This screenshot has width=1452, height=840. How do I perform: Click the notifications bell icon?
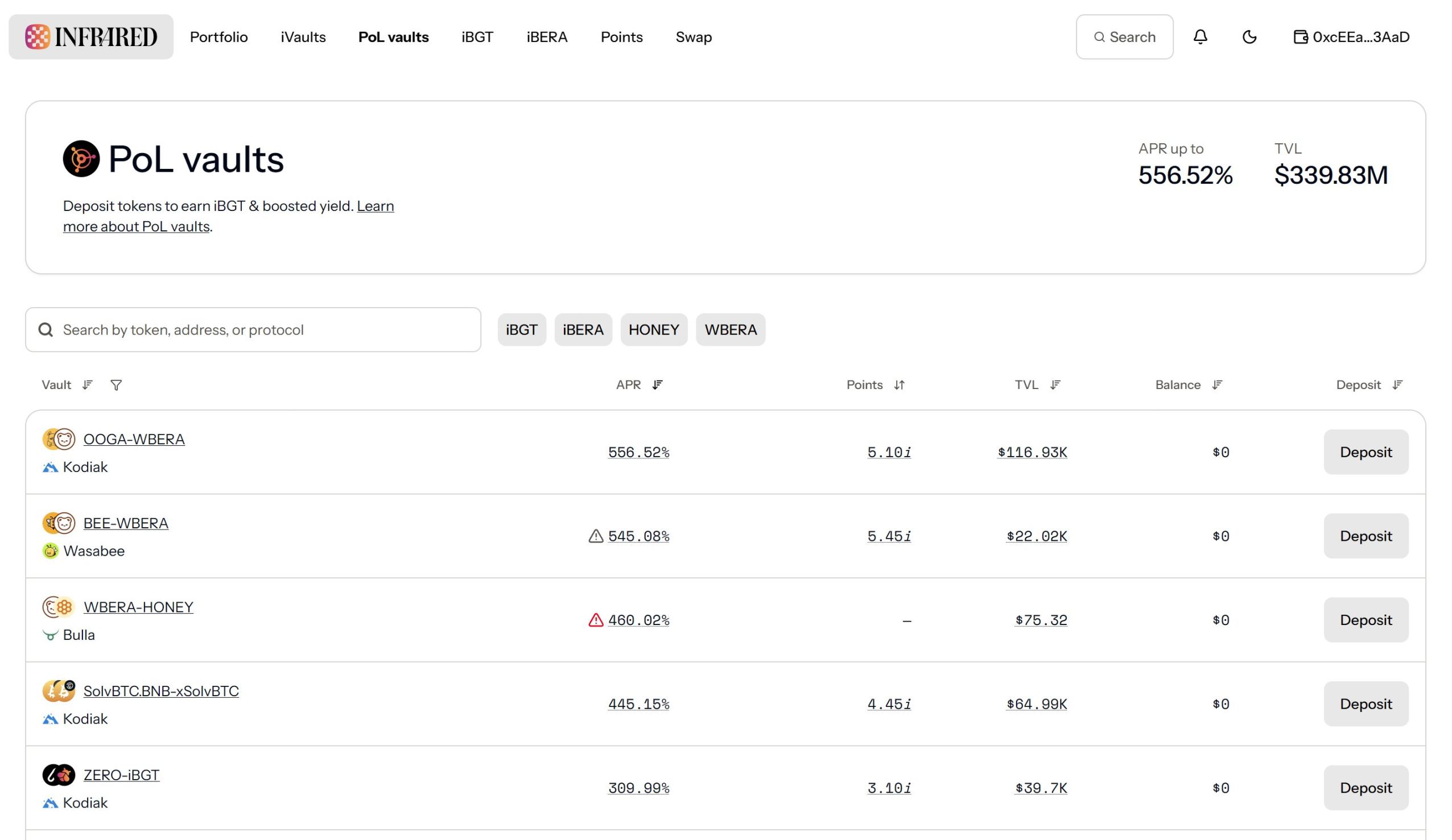point(1200,37)
